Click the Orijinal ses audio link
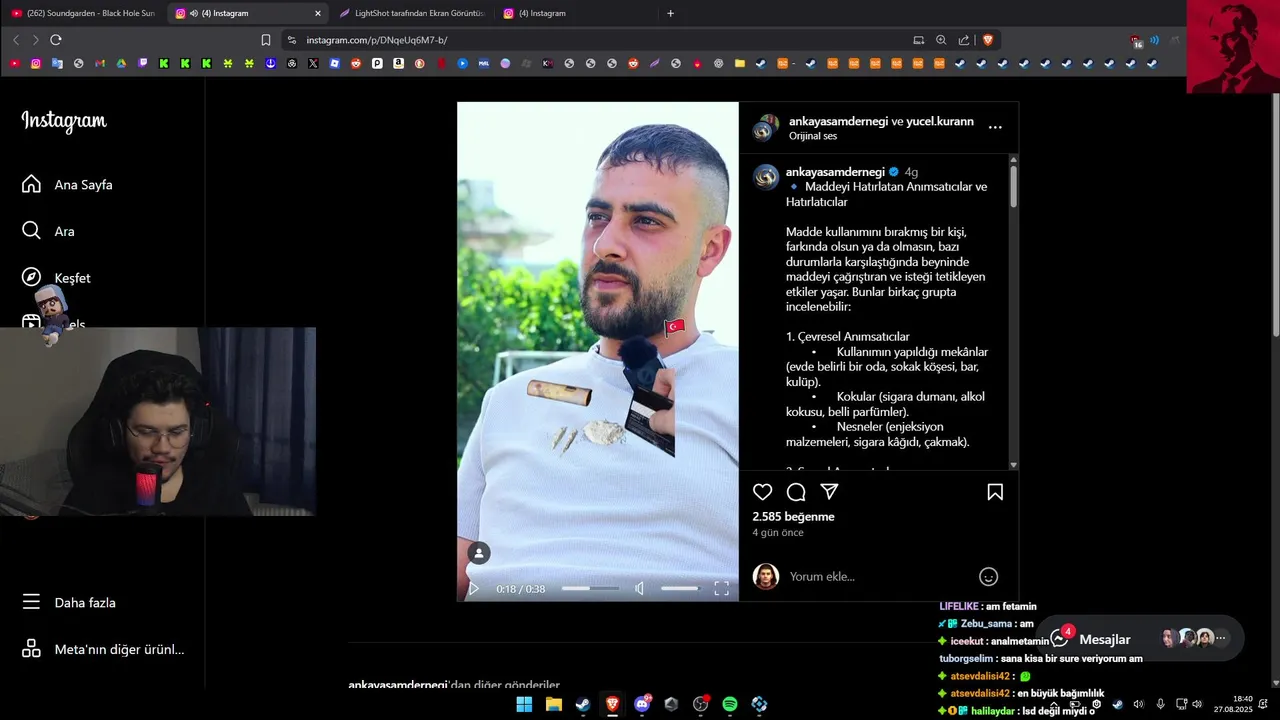The width and height of the screenshot is (1280, 720). 813,136
